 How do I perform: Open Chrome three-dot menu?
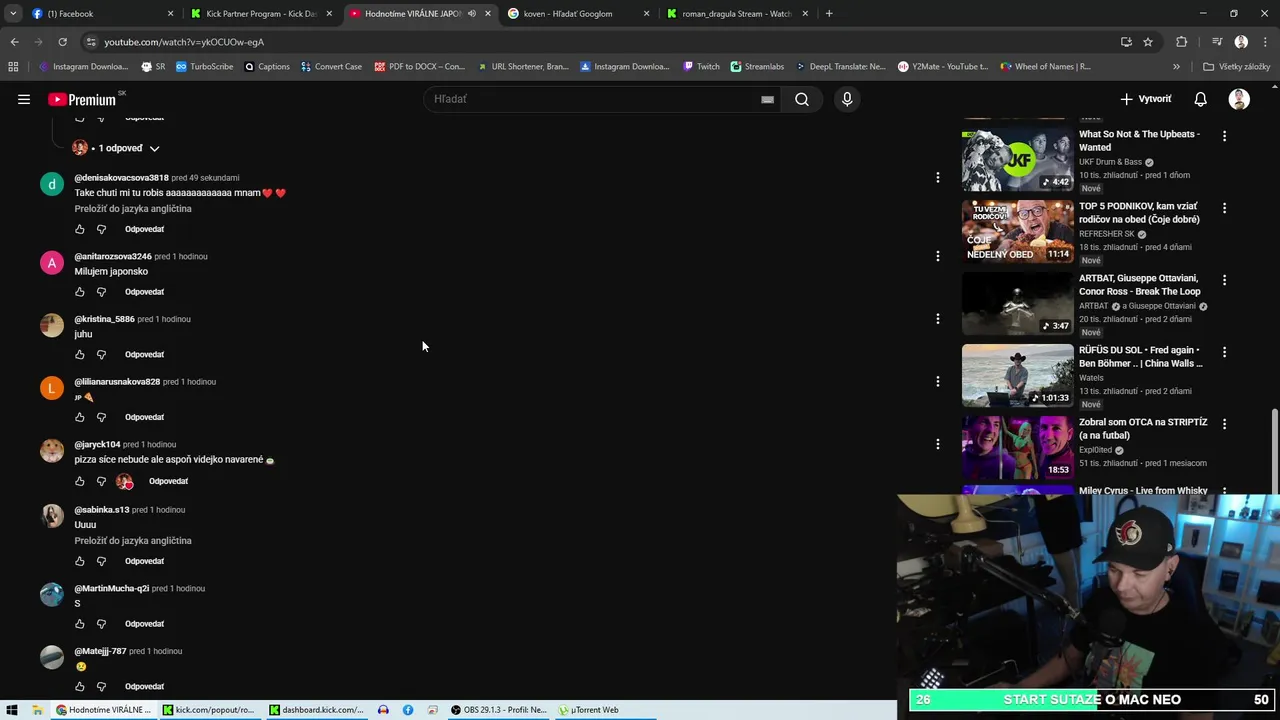(x=1266, y=42)
